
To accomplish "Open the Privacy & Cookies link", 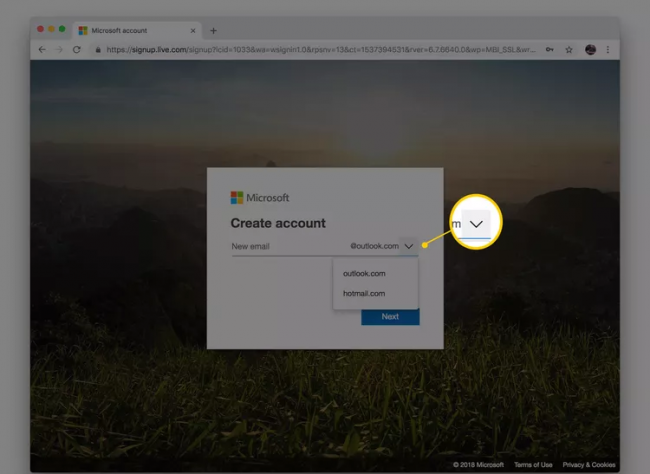I will [589, 465].
